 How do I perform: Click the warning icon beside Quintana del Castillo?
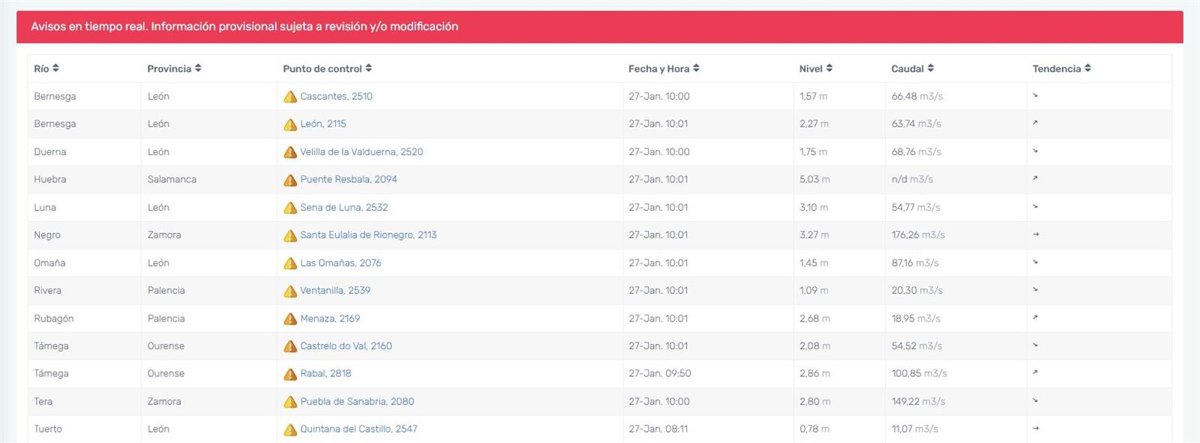coord(290,430)
